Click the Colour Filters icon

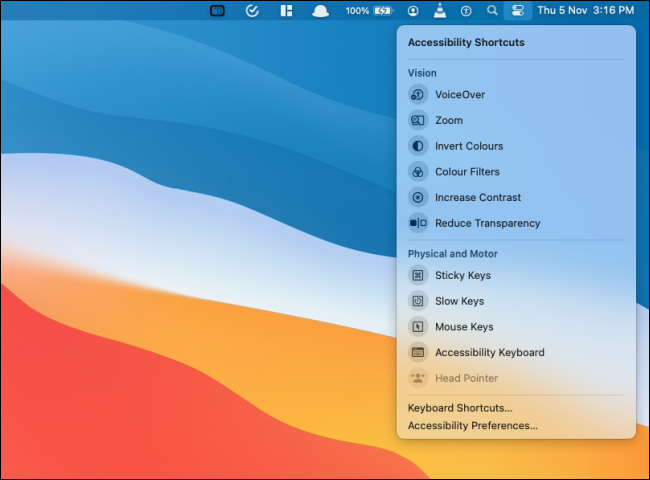(x=418, y=172)
